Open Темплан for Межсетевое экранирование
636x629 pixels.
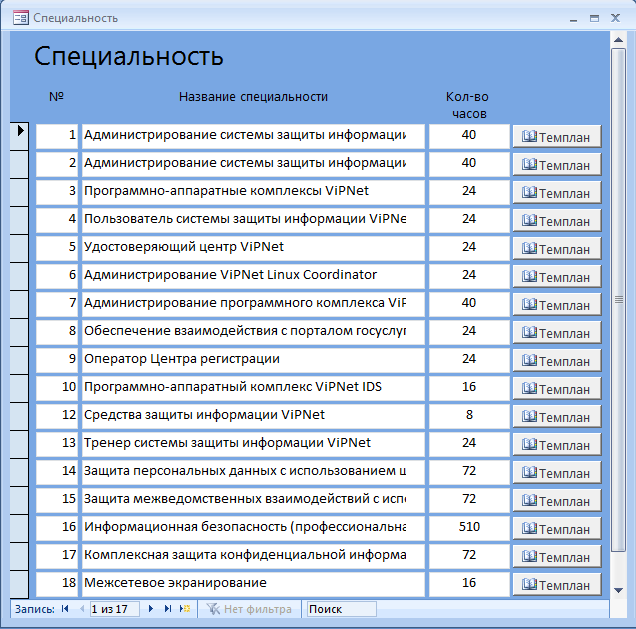pos(556,584)
